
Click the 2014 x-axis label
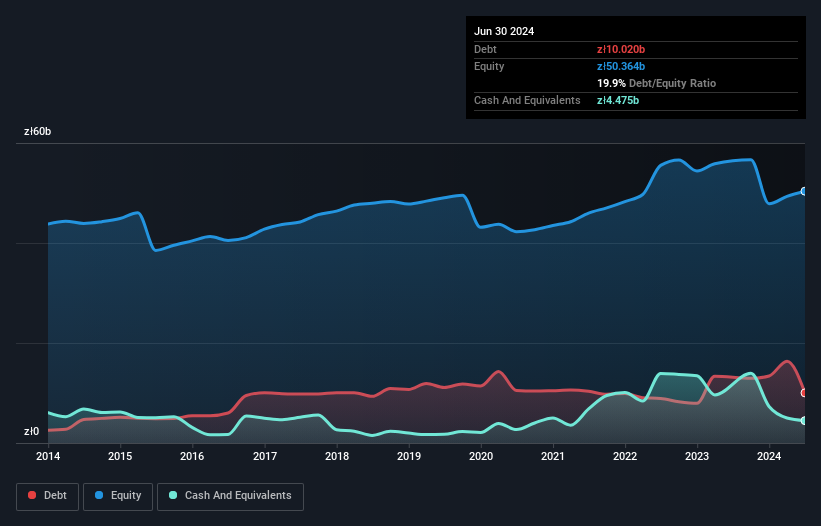[x=48, y=456]
